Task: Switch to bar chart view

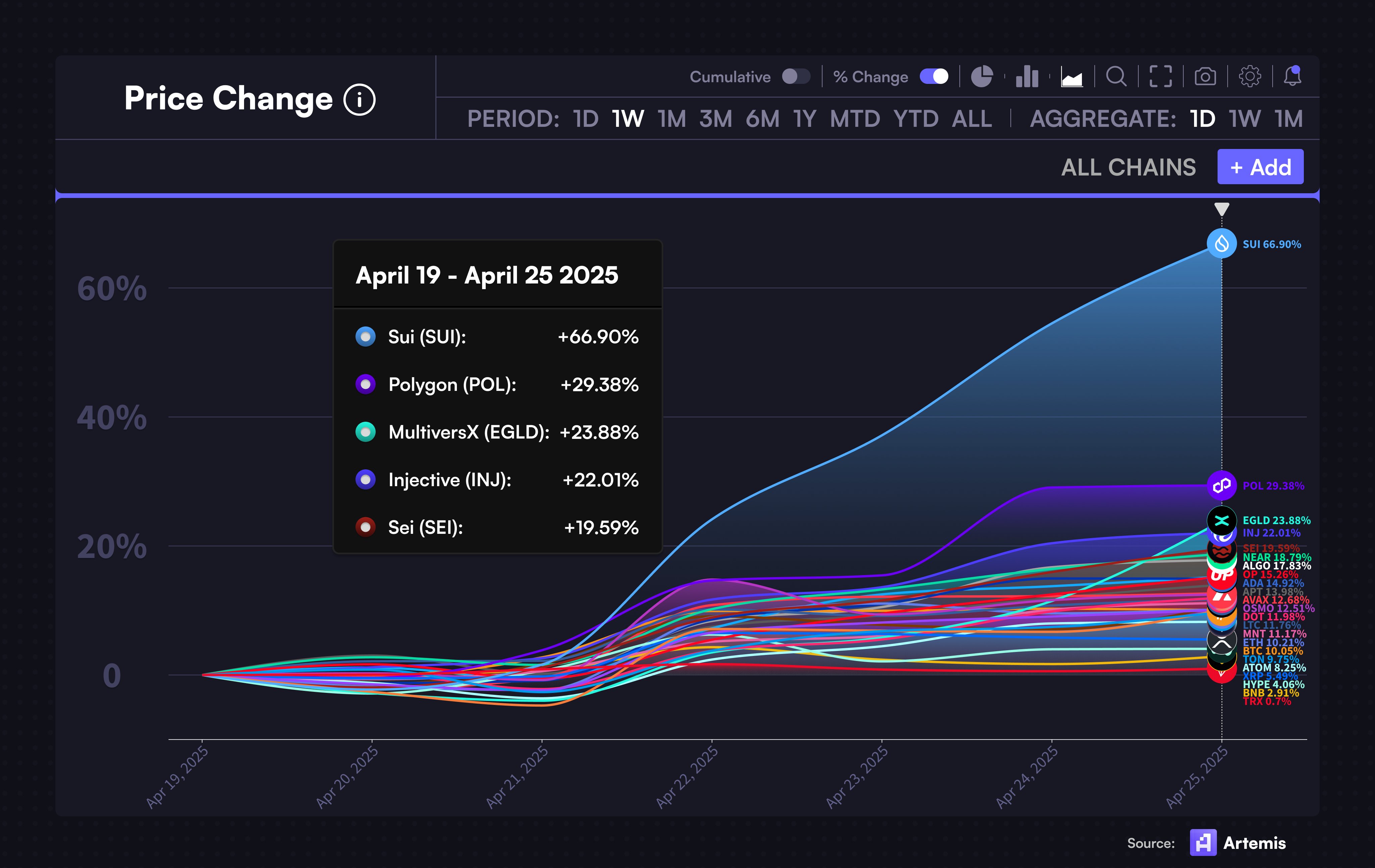Action: pyautogui.click(x=1027, y=76)
